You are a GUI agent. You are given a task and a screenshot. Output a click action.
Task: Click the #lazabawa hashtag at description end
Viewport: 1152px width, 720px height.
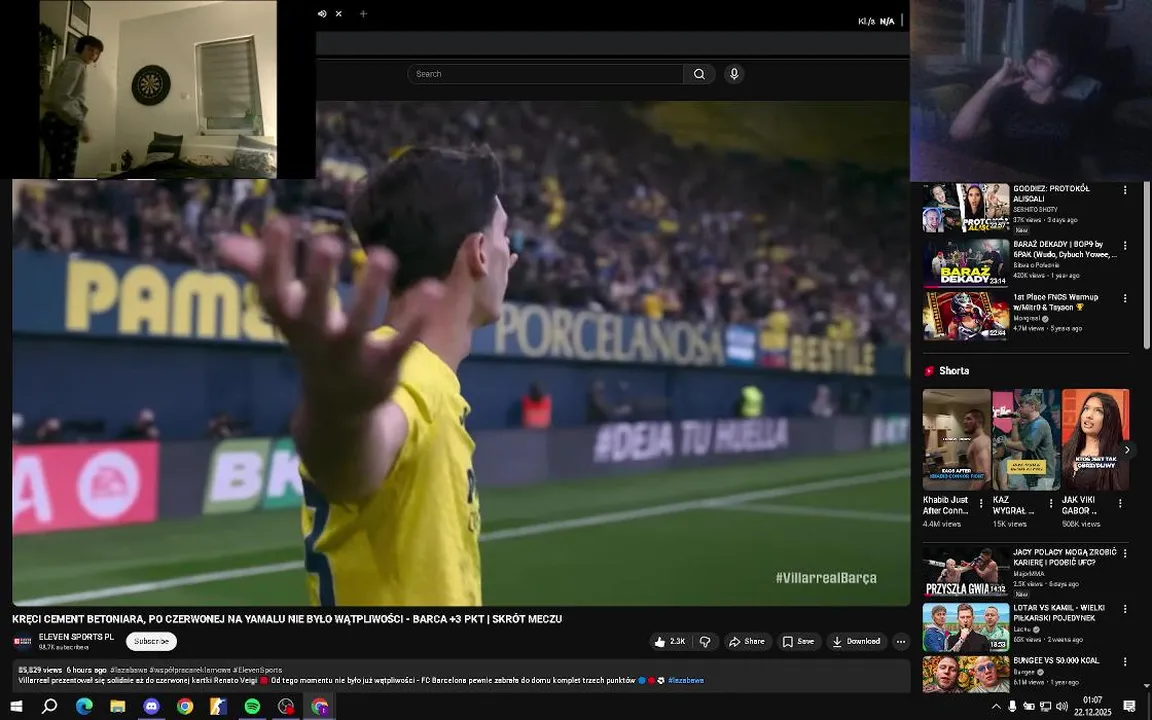tap(685, 680)
